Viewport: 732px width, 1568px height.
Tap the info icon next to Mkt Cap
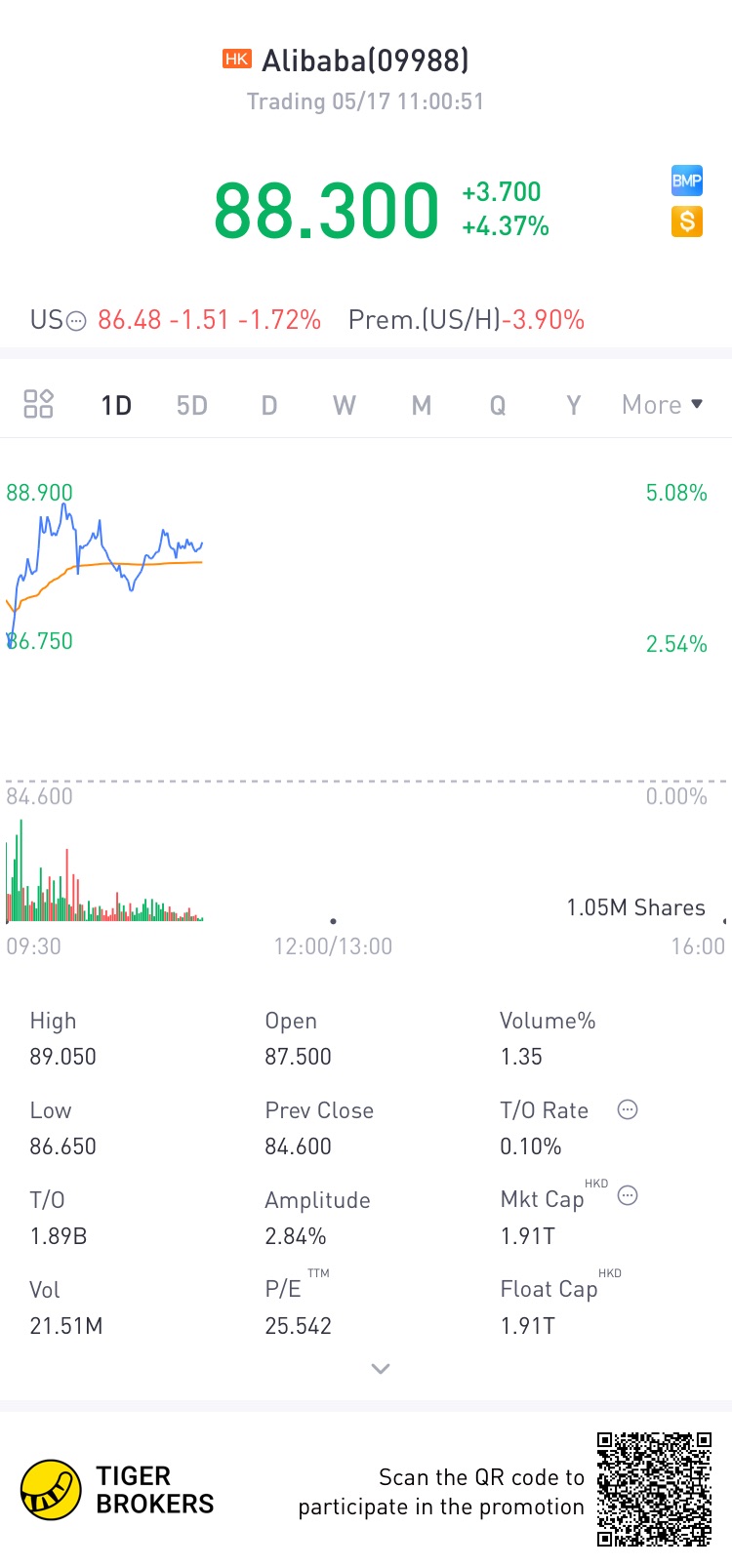[628, 1195]
